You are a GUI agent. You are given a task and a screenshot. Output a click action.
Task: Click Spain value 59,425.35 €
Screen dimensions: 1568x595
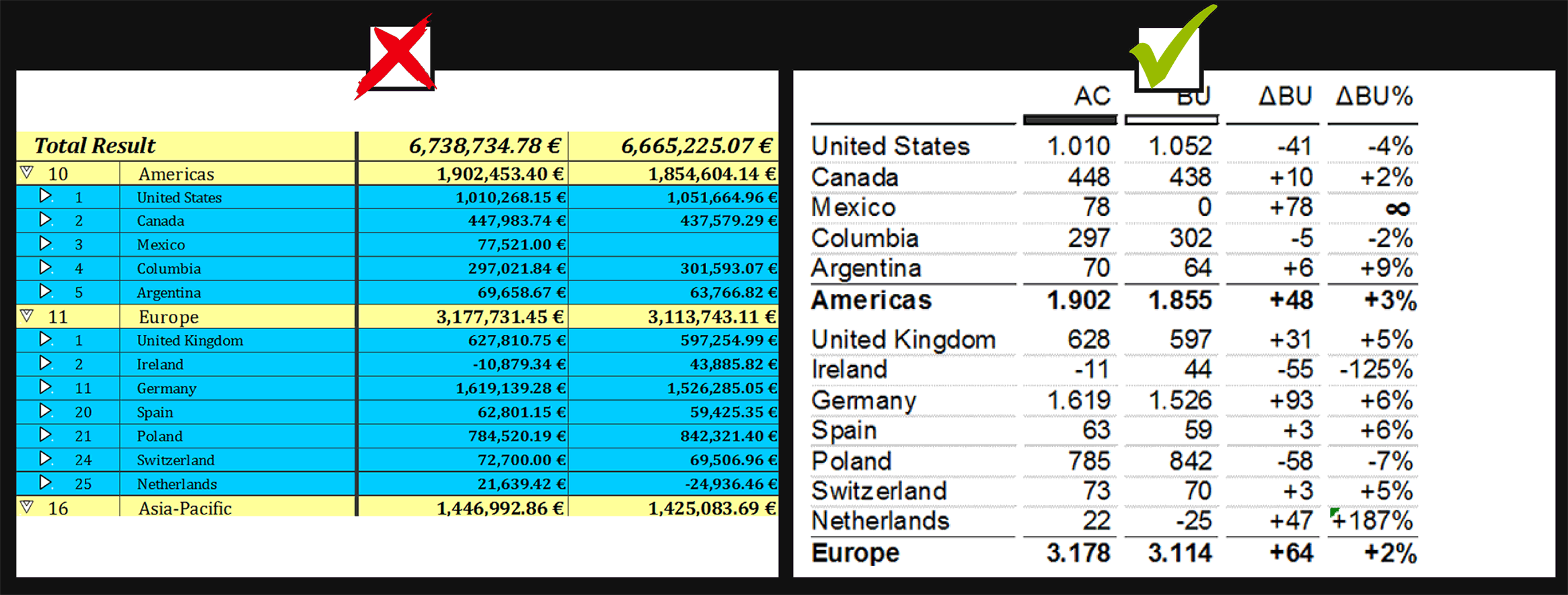point(733,412)
